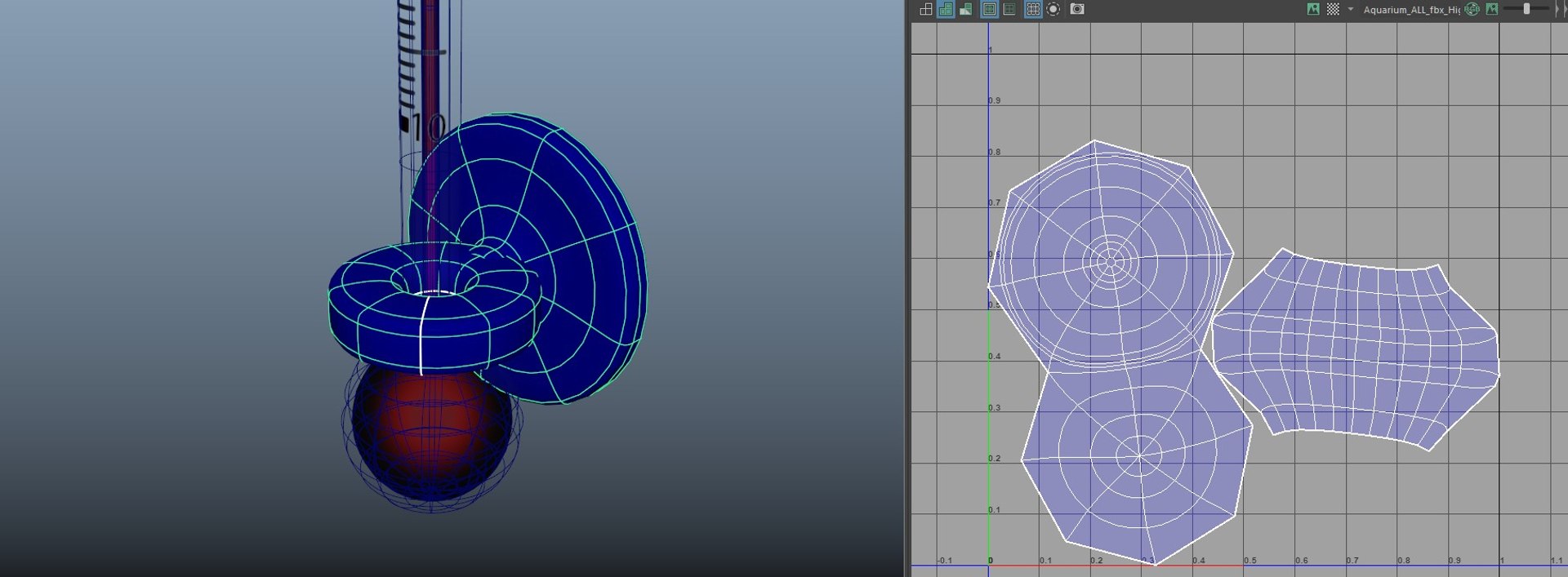Click the image icon beside RGB button
The height and width of the screenshot is (577, 1568).
coord(1492,9)
